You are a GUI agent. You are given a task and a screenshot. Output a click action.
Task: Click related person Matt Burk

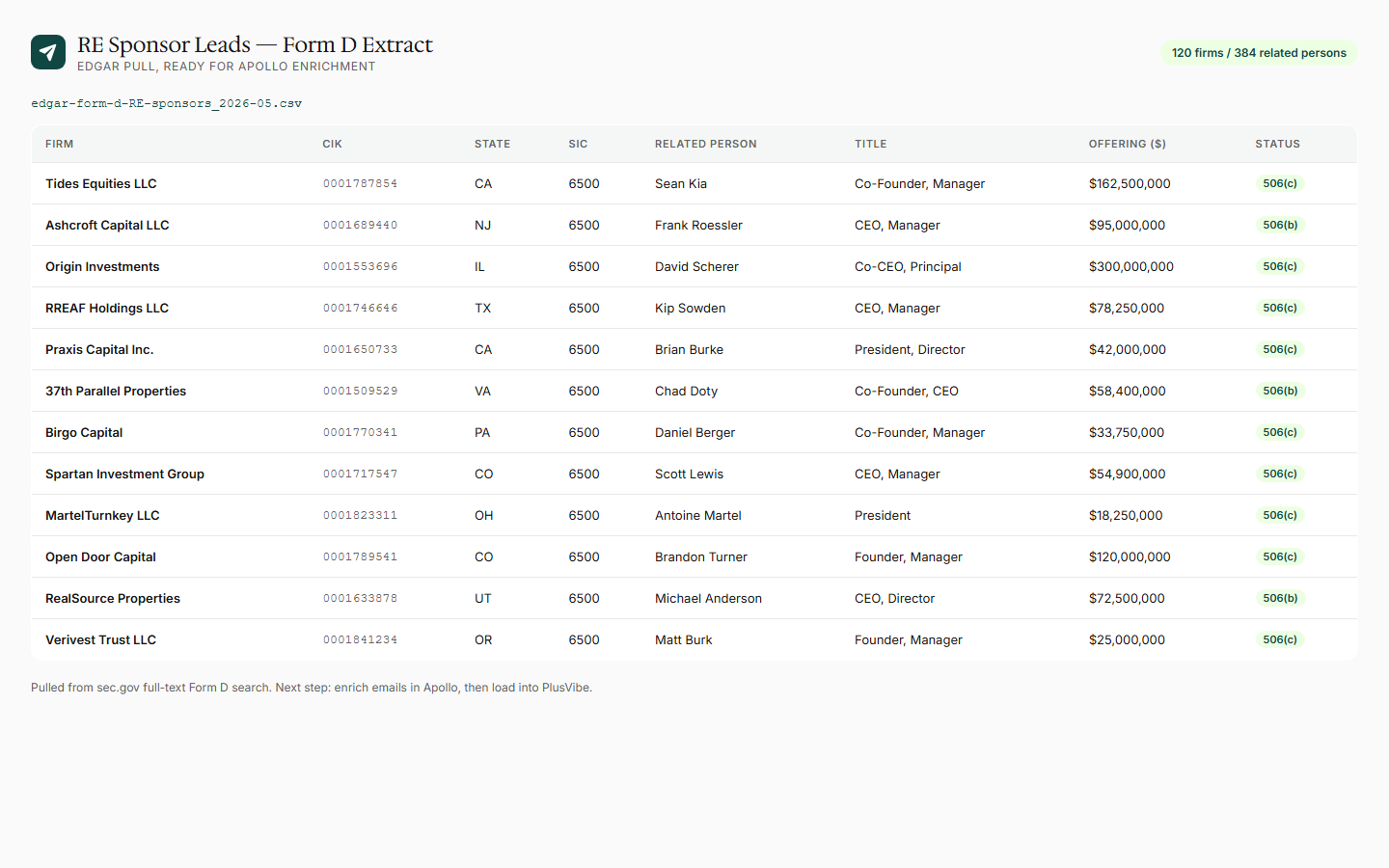pos(683,639)
